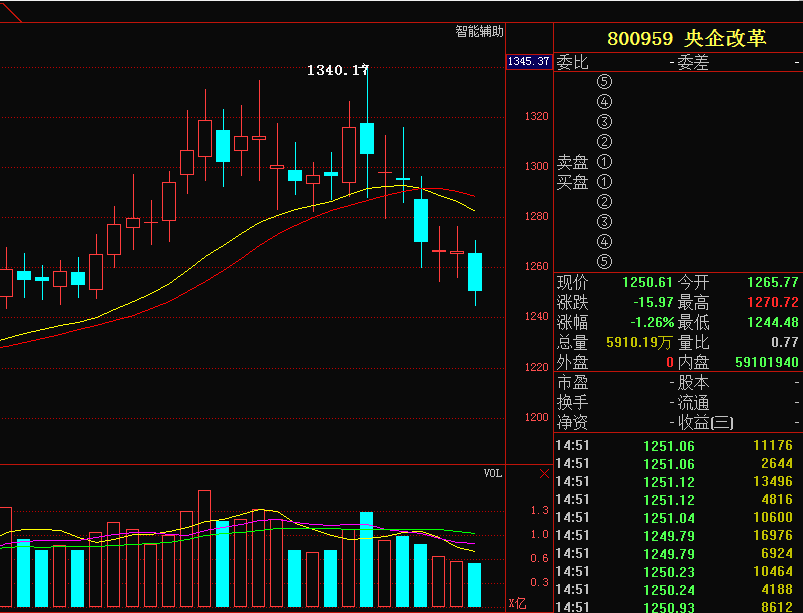Click the 委比 label in order panel
The height and width of the screenshot is (613, 803).
(573, 62)
